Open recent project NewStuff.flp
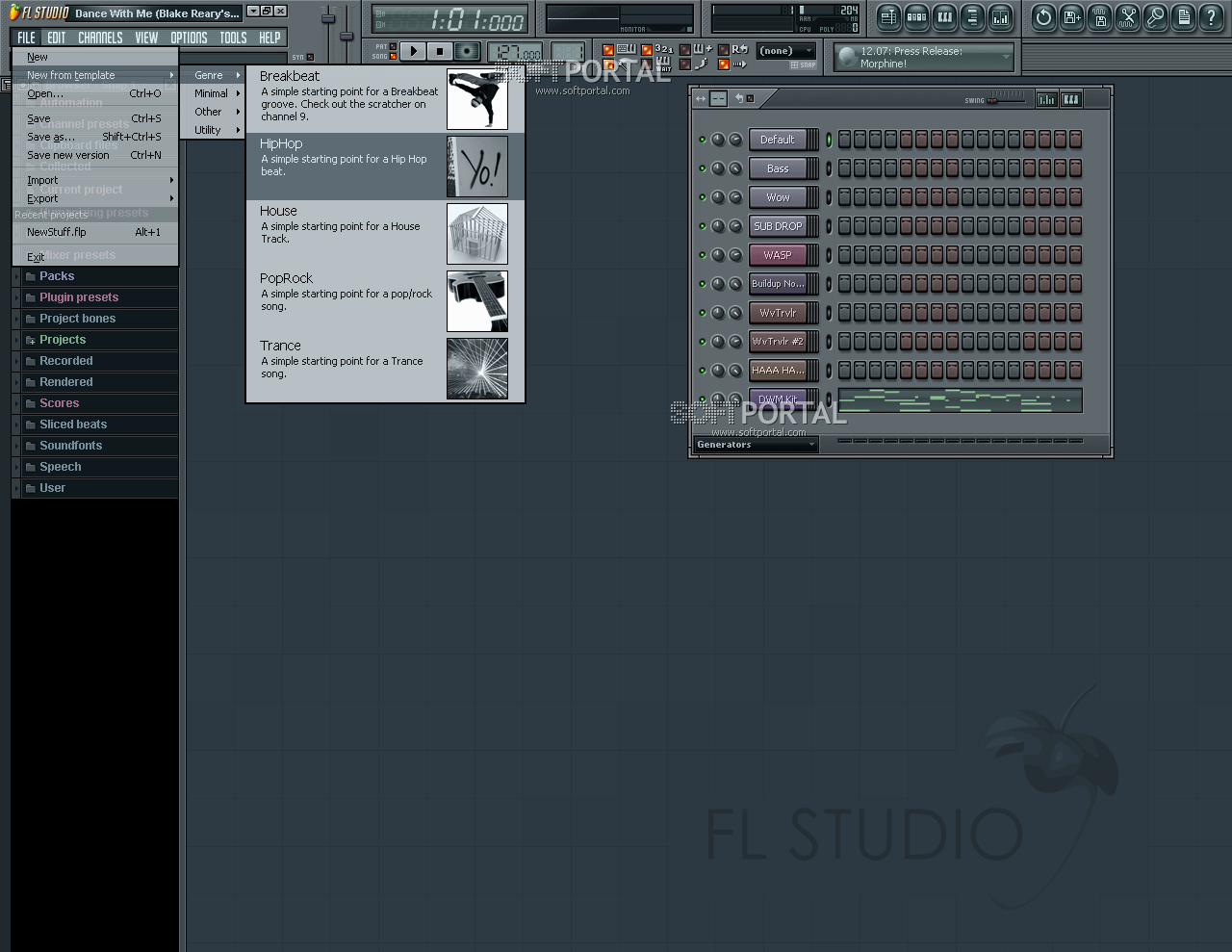This screenshot has width=1232, height=952. (95, 232)
